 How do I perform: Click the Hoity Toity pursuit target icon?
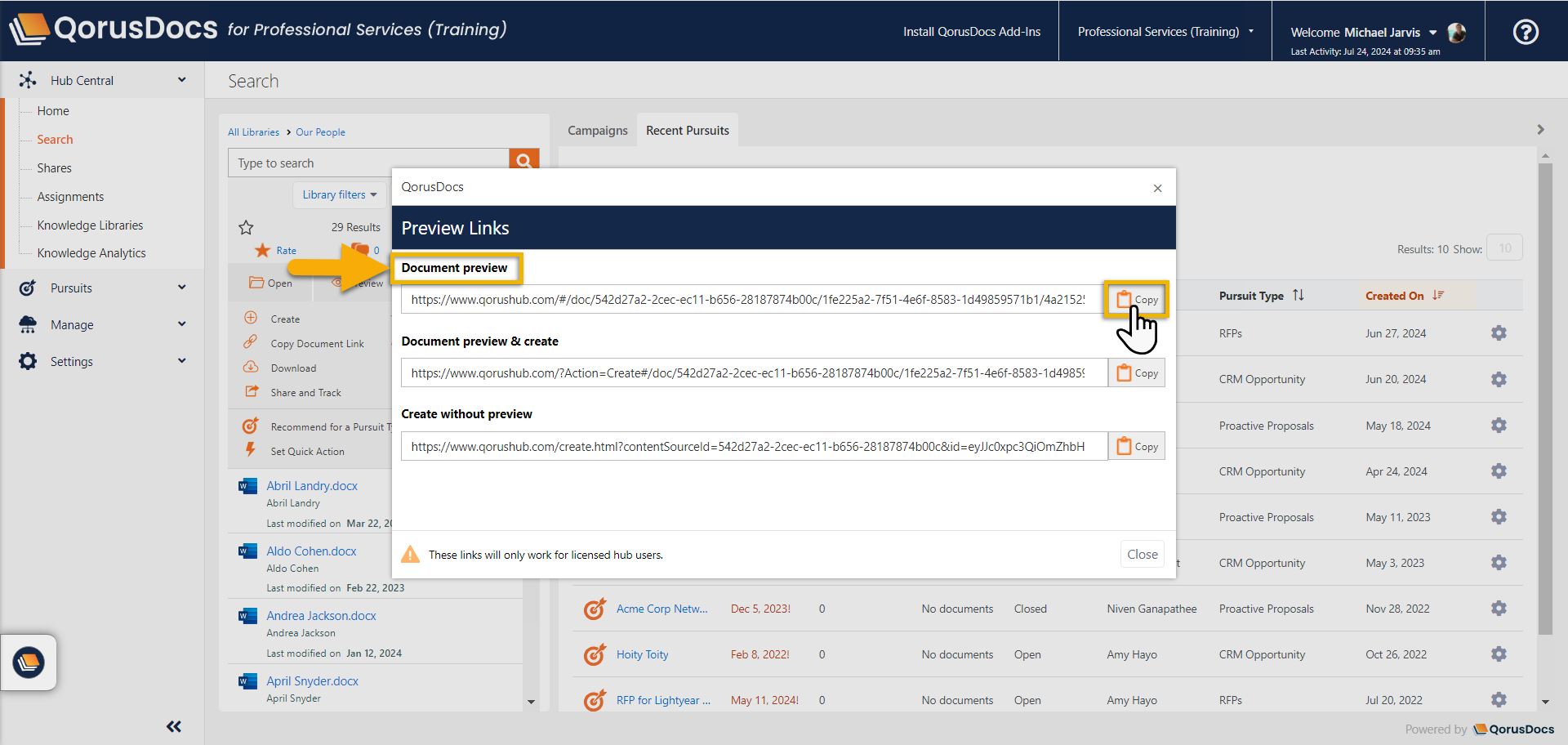[595, 654]
